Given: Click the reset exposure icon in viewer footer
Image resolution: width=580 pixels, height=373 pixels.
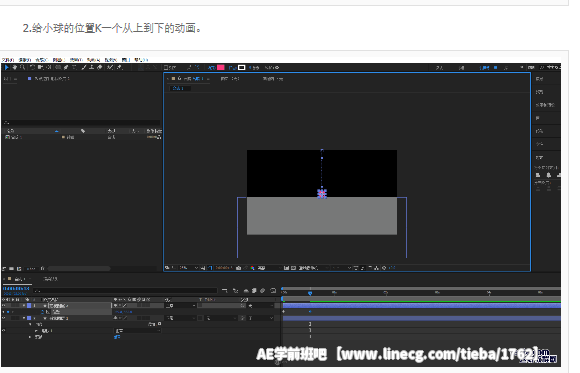Looking at the screenshot, I should point(384,268).
